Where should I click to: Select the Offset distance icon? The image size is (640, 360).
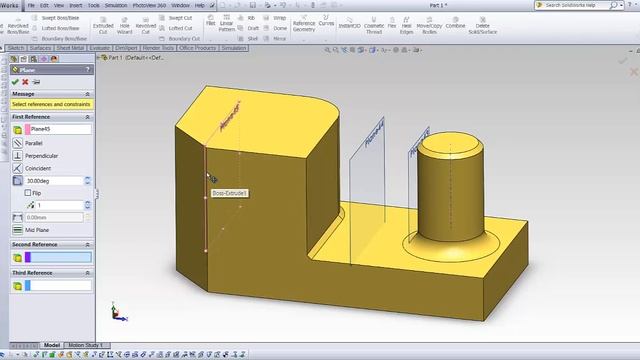(x=18, y=218)
